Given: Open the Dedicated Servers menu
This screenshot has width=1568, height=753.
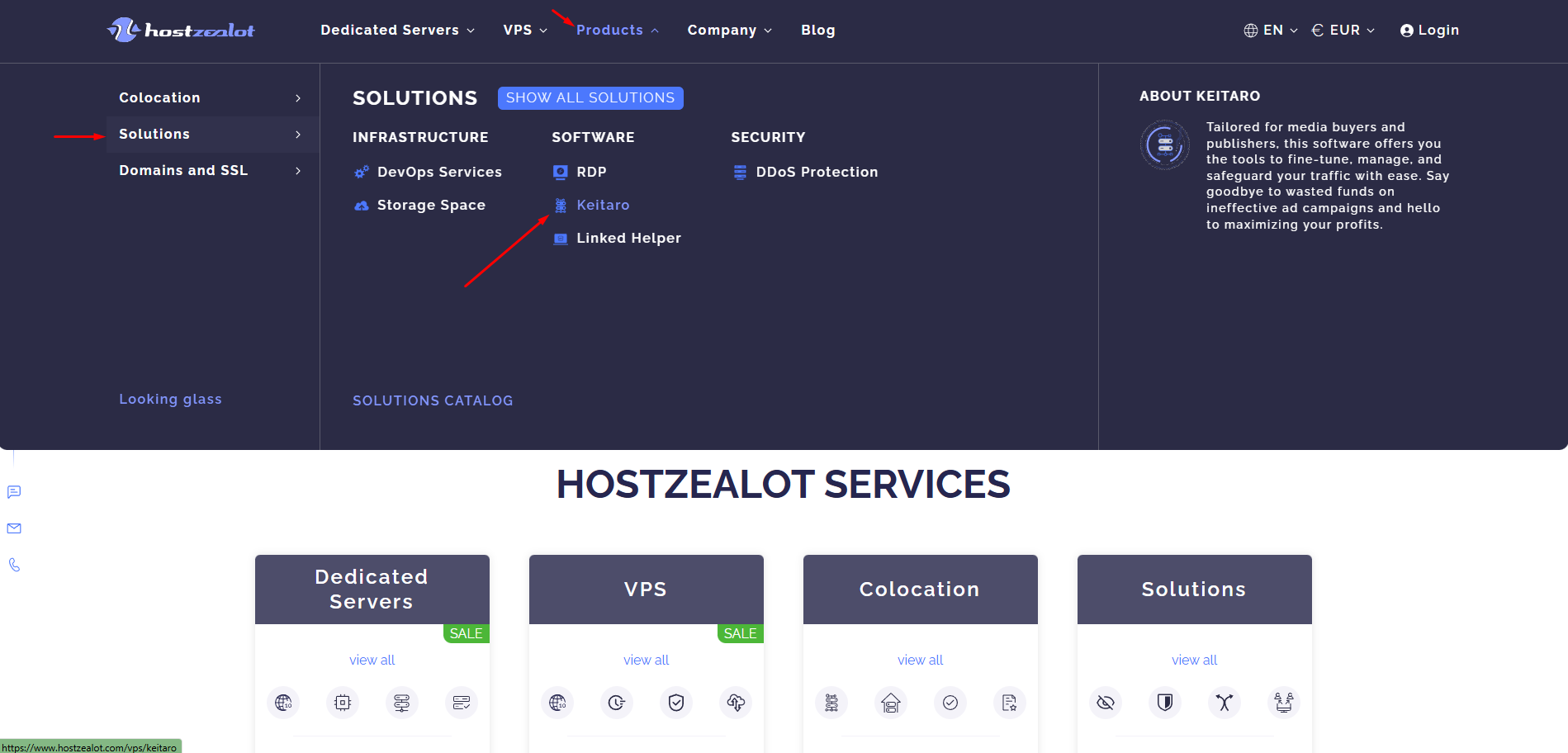Looking at the screenshot, I should 397,30.
